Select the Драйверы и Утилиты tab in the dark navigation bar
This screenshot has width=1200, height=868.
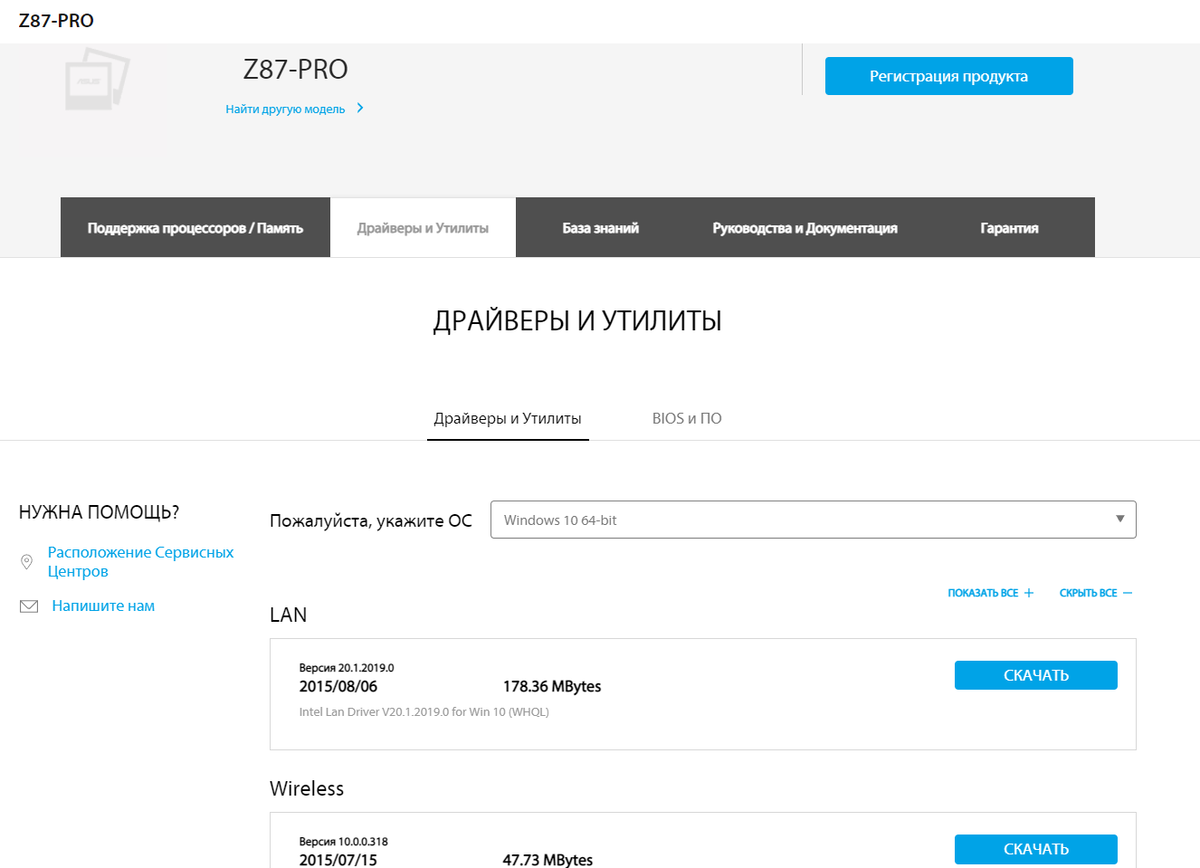[423, 228]
